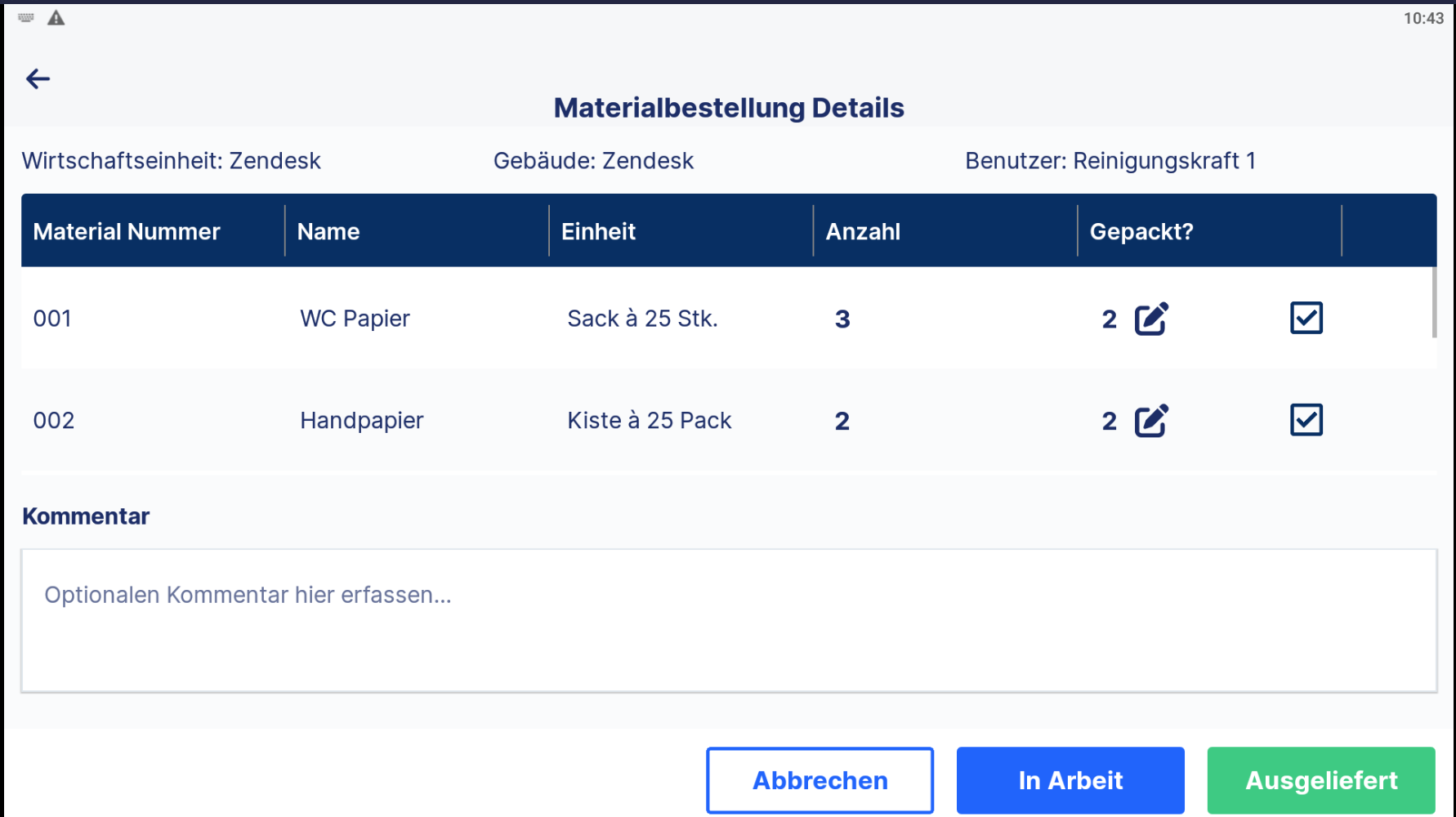Edit packed quantity for WC Papier
1456x817 pixels.
coord(1151,319)
